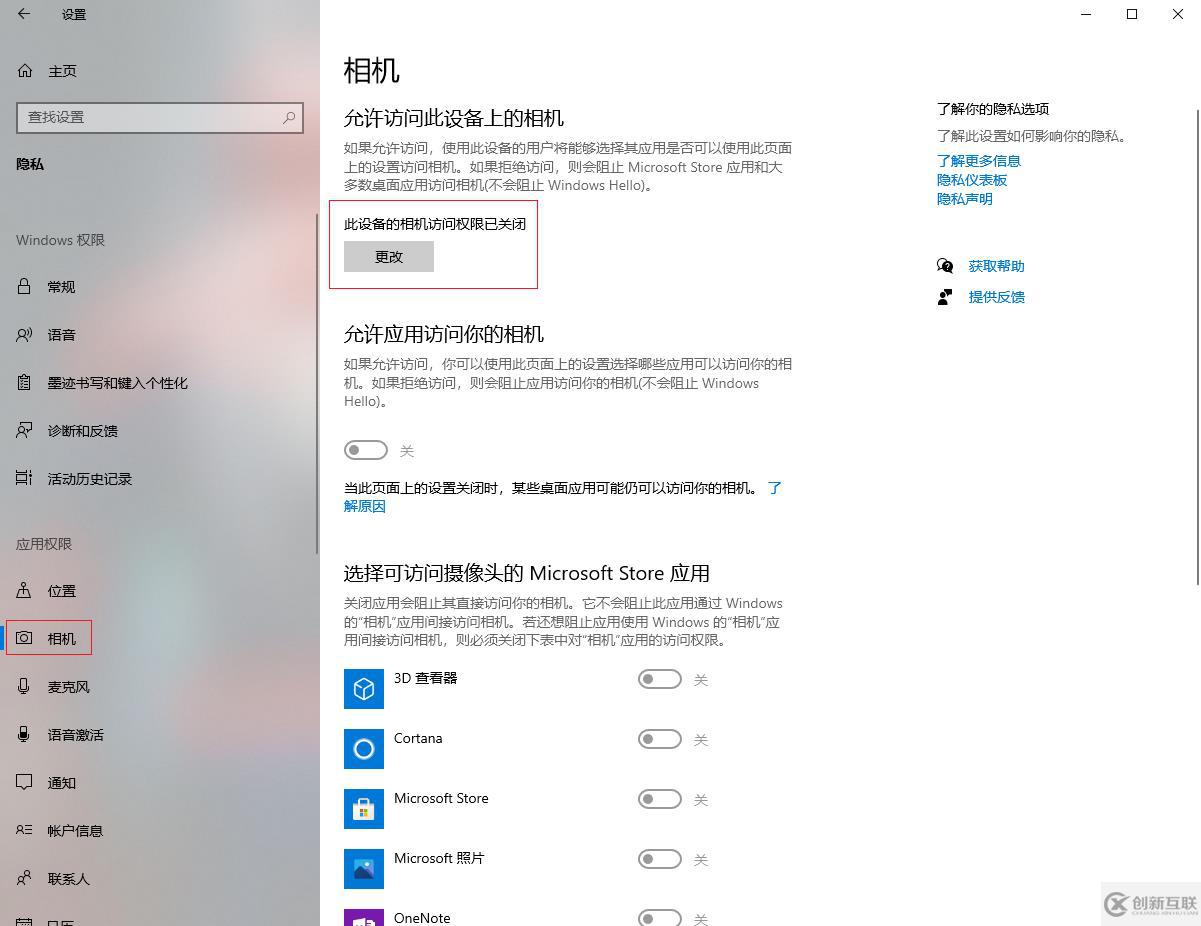Screen dimensions: 1201x926
Task: Enable camera access for Microsoft Store
Action: pos(660,800)
